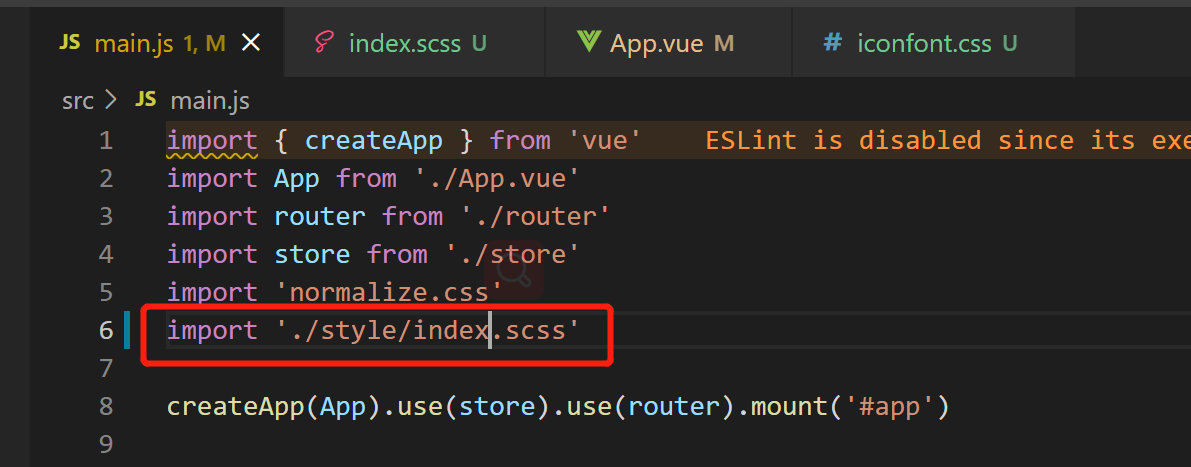Click line number 6 in the gutter
The height and width of the screenshot is (467, 1191).
click(x=106, y=330)
